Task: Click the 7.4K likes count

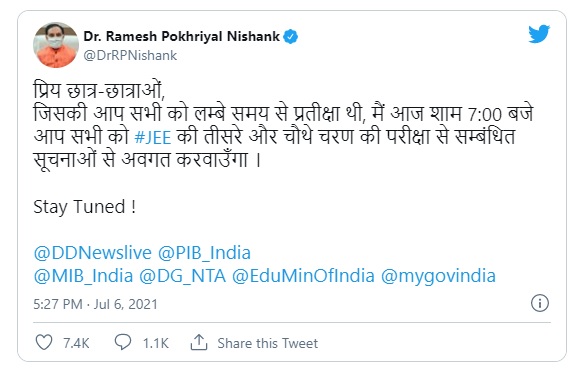Action: pyautogui.click(x=76, y=343)
